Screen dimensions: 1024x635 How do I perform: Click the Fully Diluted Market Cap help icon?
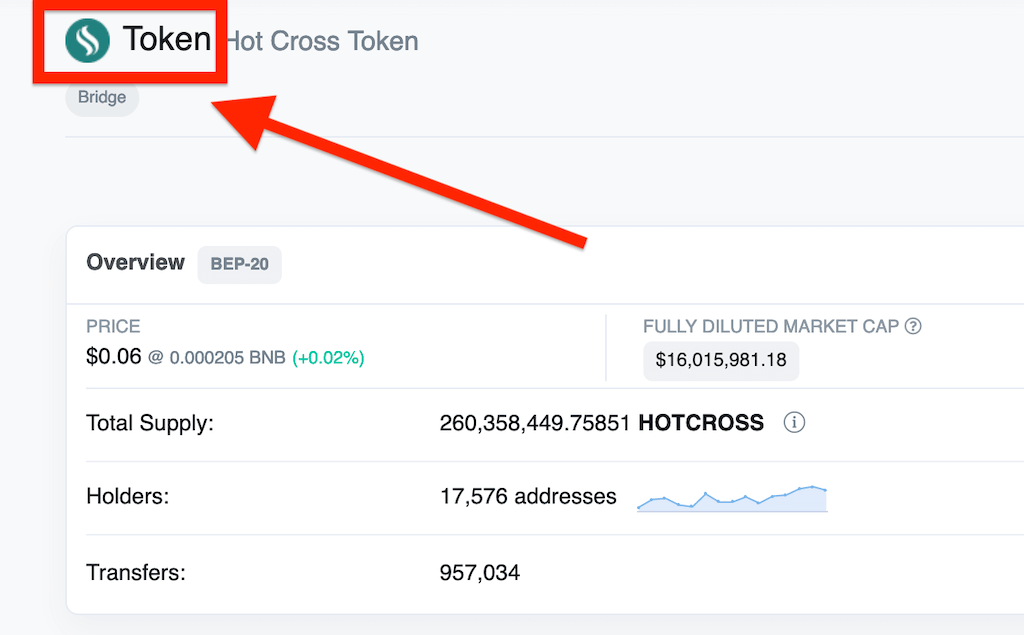point(913,326)
